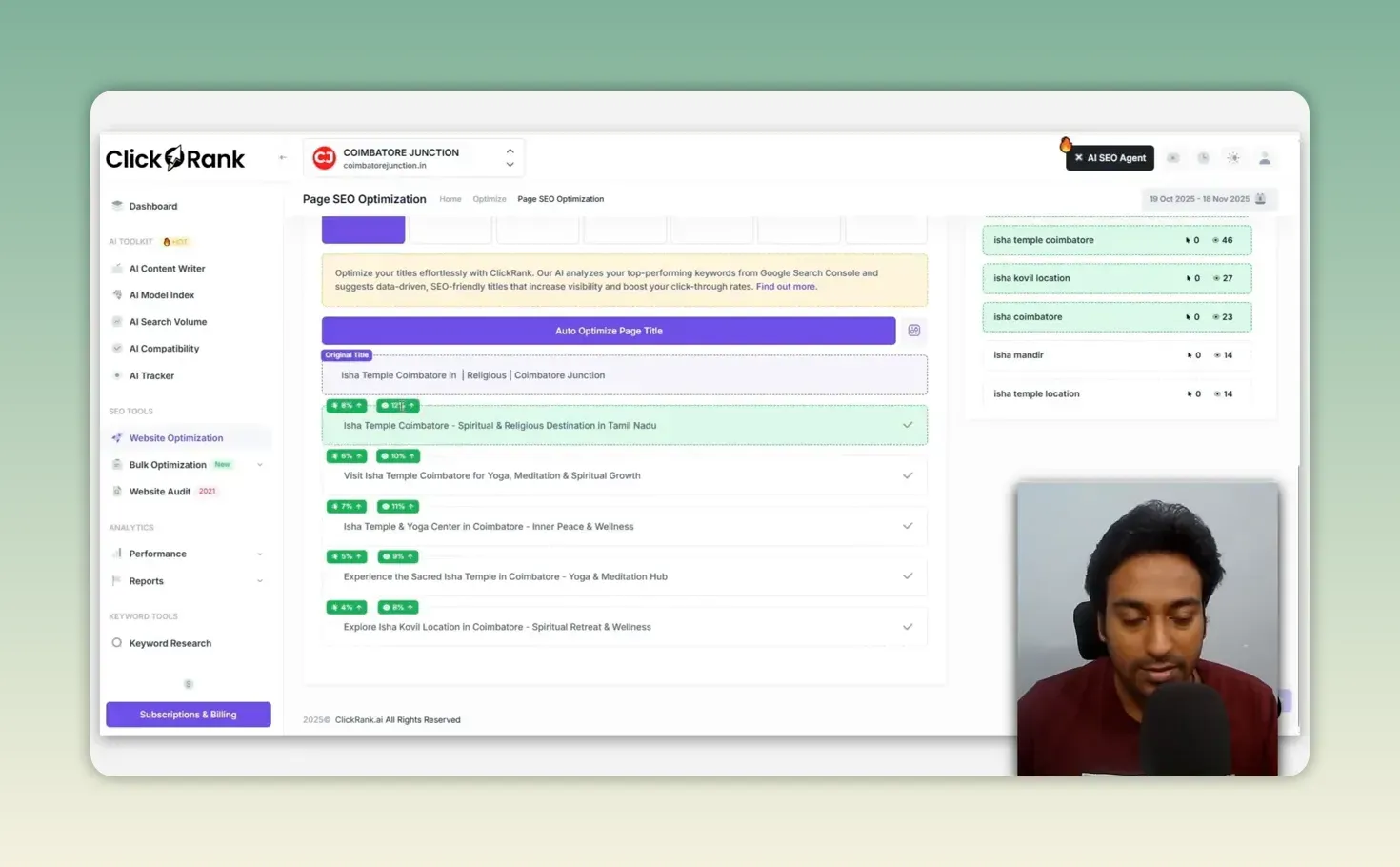Go to Home breadcrumb
Viewport: 1400px width, 867px height.
[x=450, y=199]
